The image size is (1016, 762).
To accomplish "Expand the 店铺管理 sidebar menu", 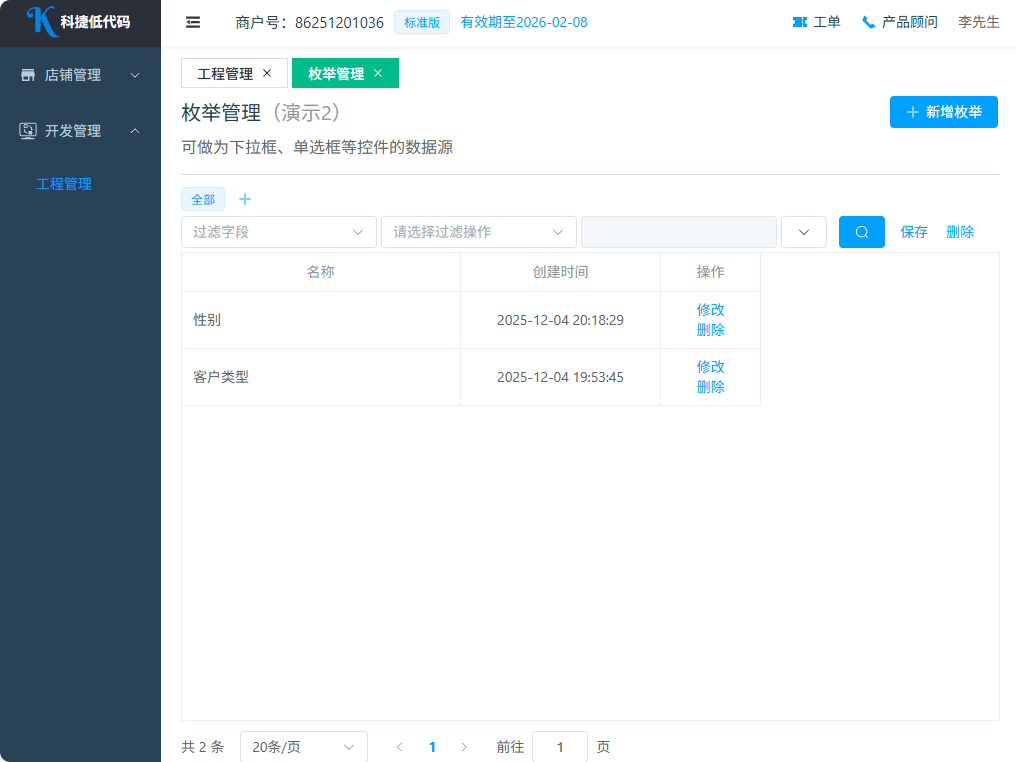I will point(80,75).
